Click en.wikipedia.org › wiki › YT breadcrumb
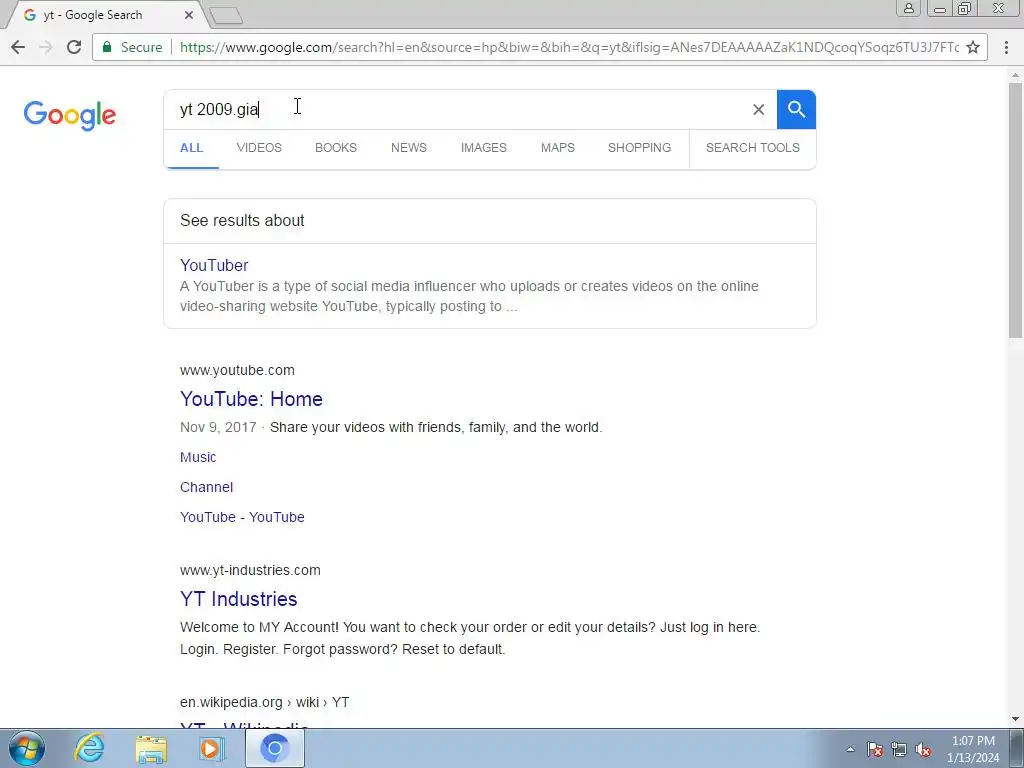 point(264,702)
